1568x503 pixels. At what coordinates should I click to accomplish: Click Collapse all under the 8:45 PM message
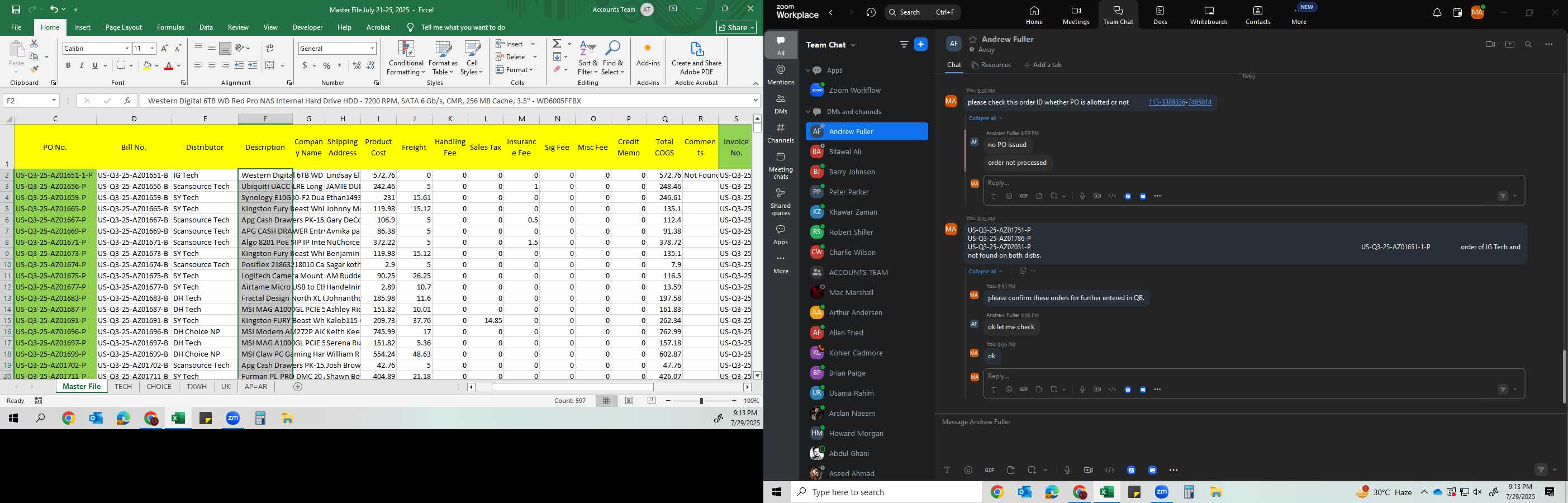(986, 272)
